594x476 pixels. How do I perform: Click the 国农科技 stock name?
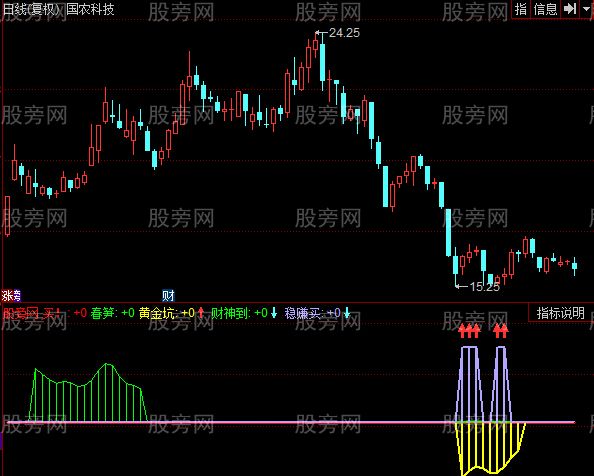click(90, 9)
